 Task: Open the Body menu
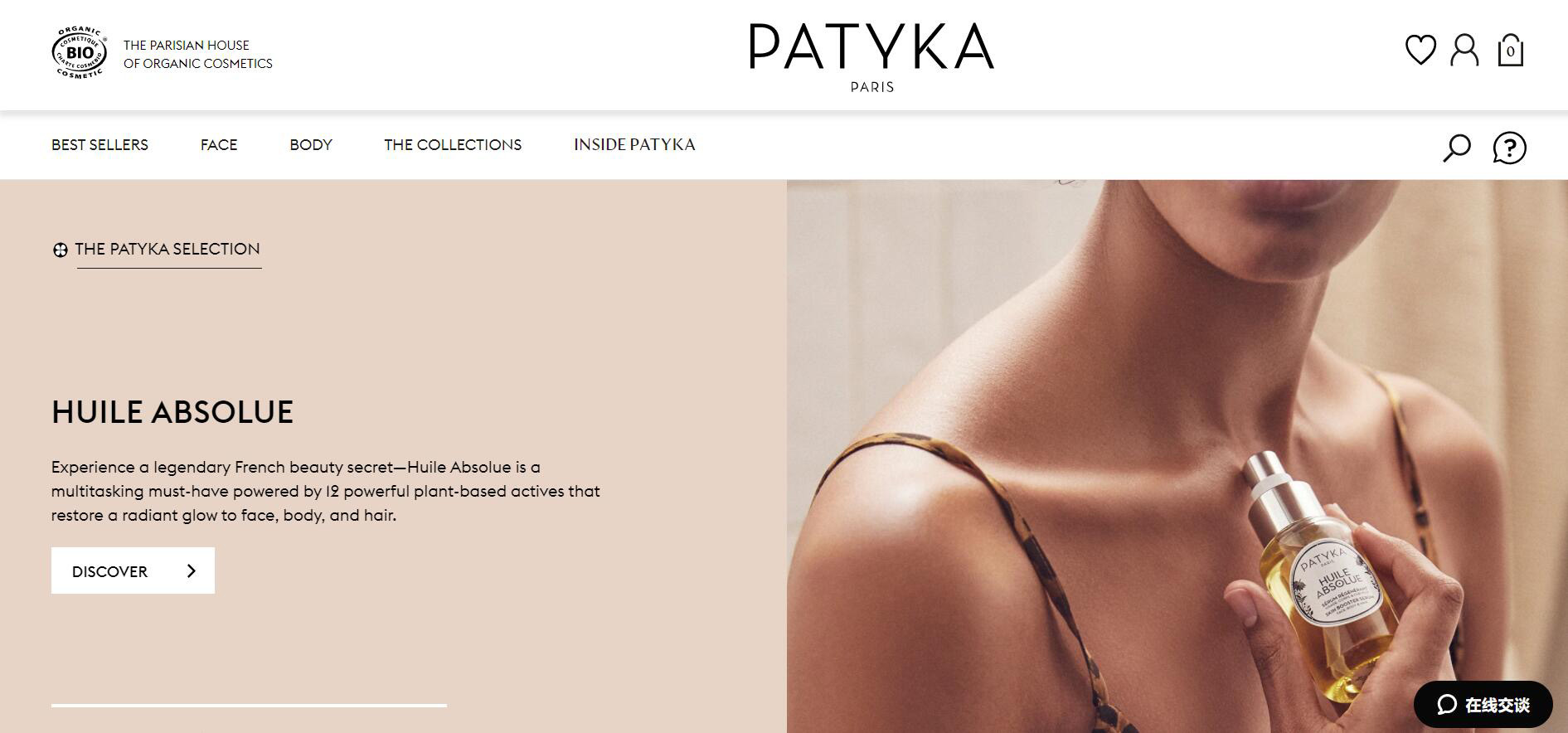tap(311, 144)
